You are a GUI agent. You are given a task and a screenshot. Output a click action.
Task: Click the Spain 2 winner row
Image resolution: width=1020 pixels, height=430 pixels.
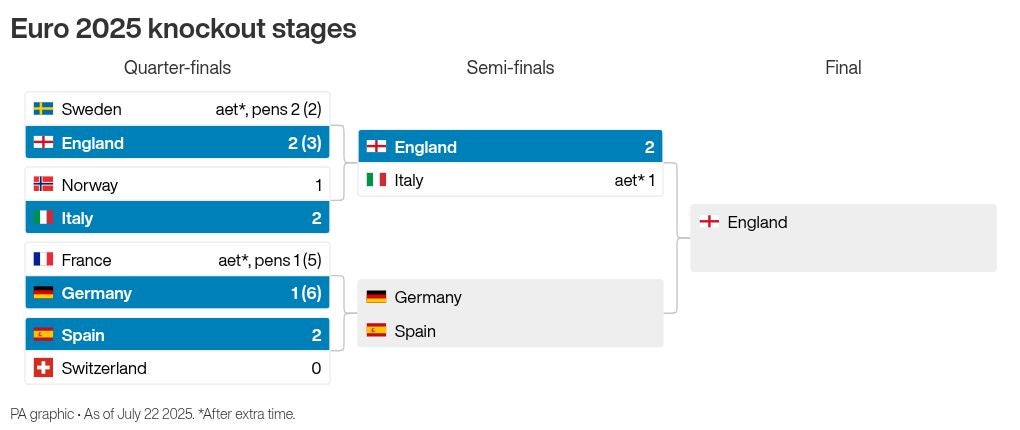click(178, 334)
